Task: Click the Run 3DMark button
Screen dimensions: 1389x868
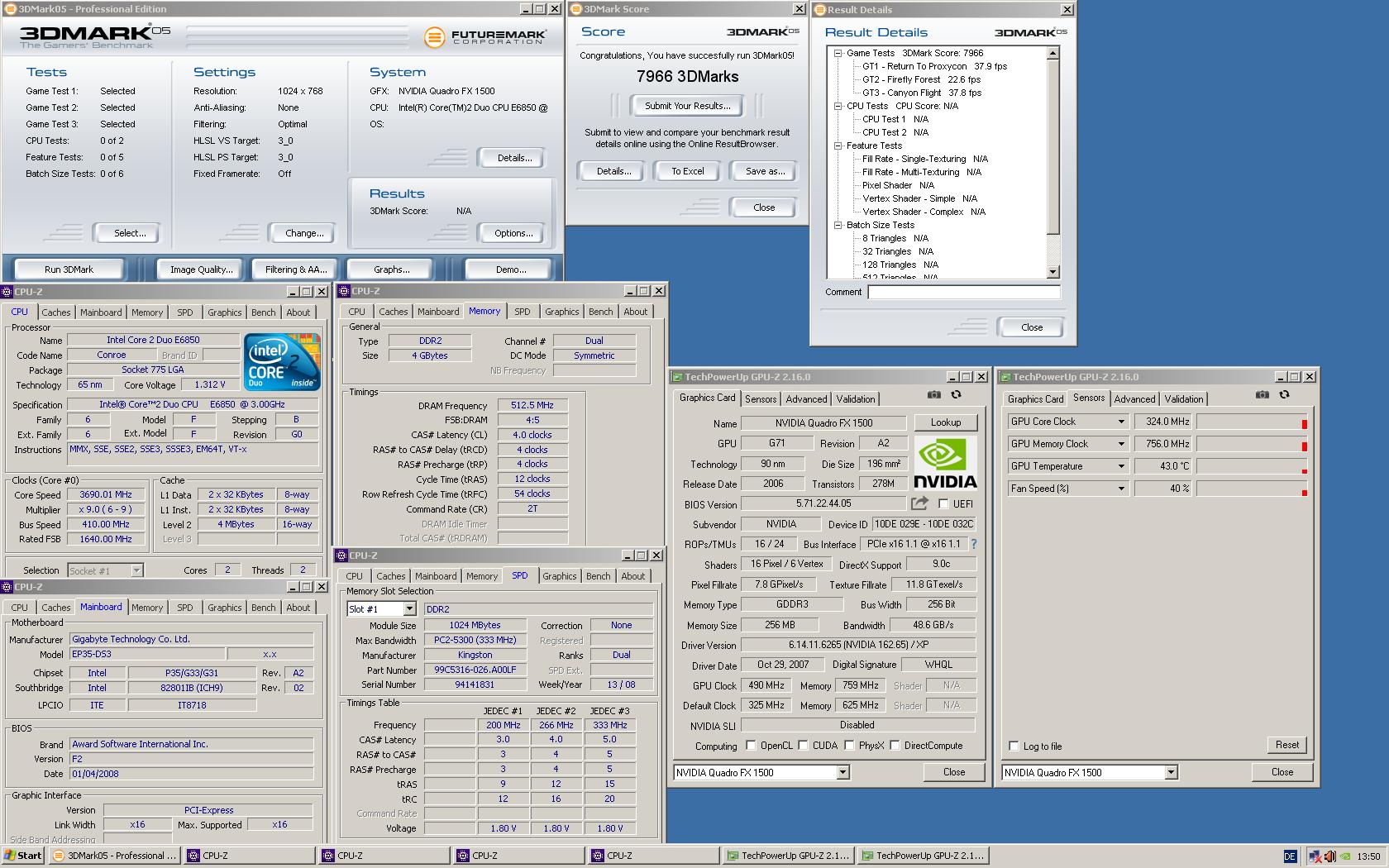Action: pyautogui.click(x=69, y=269)
